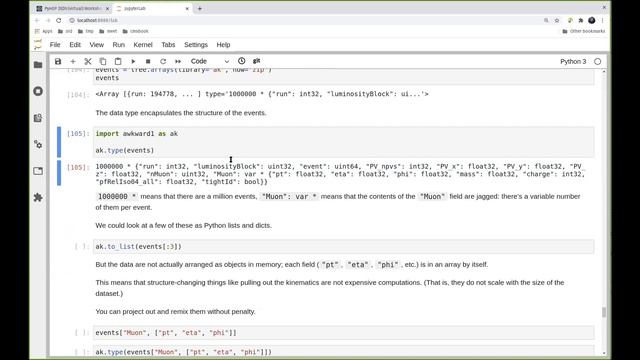
Task: Insert a new cell with the plus icon
Action: (73, 61)
